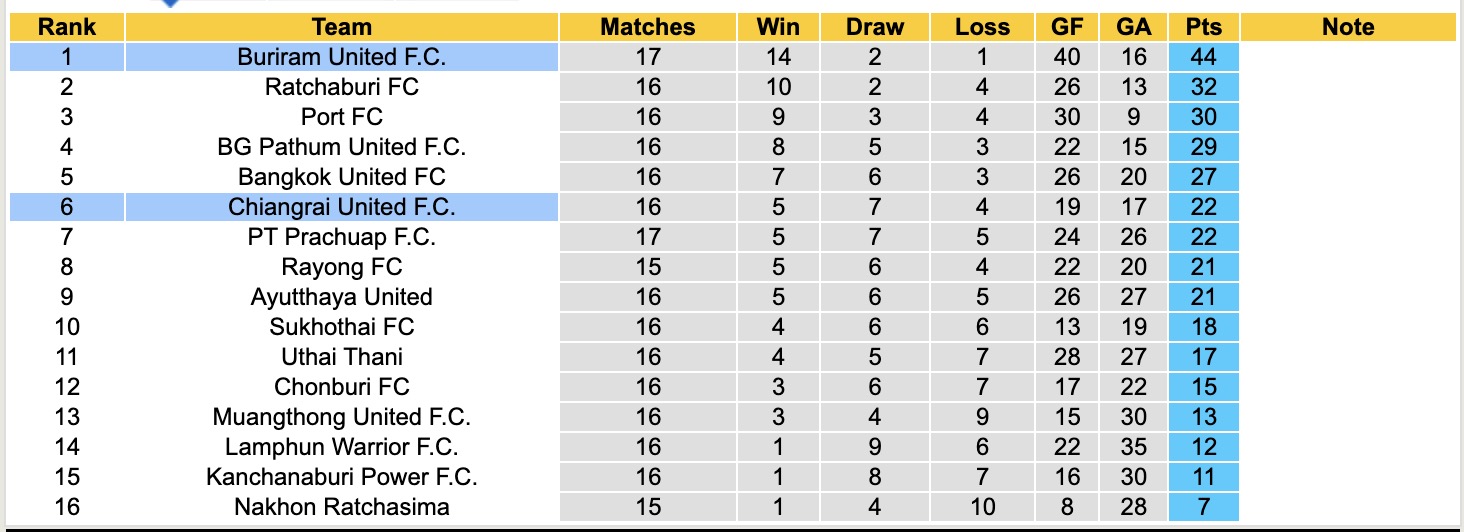Click Buriram United's 44 points cell
This screenshot has width=1464, height=532.
(x=1204, y=57)
